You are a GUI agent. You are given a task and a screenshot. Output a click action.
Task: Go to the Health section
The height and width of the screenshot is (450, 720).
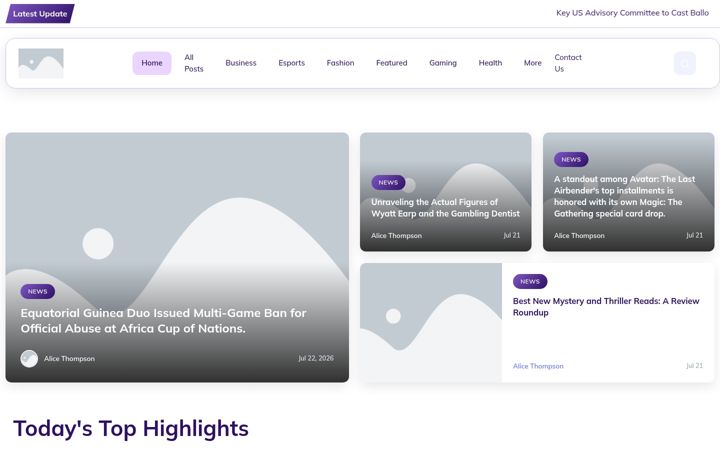coord(490,63)
